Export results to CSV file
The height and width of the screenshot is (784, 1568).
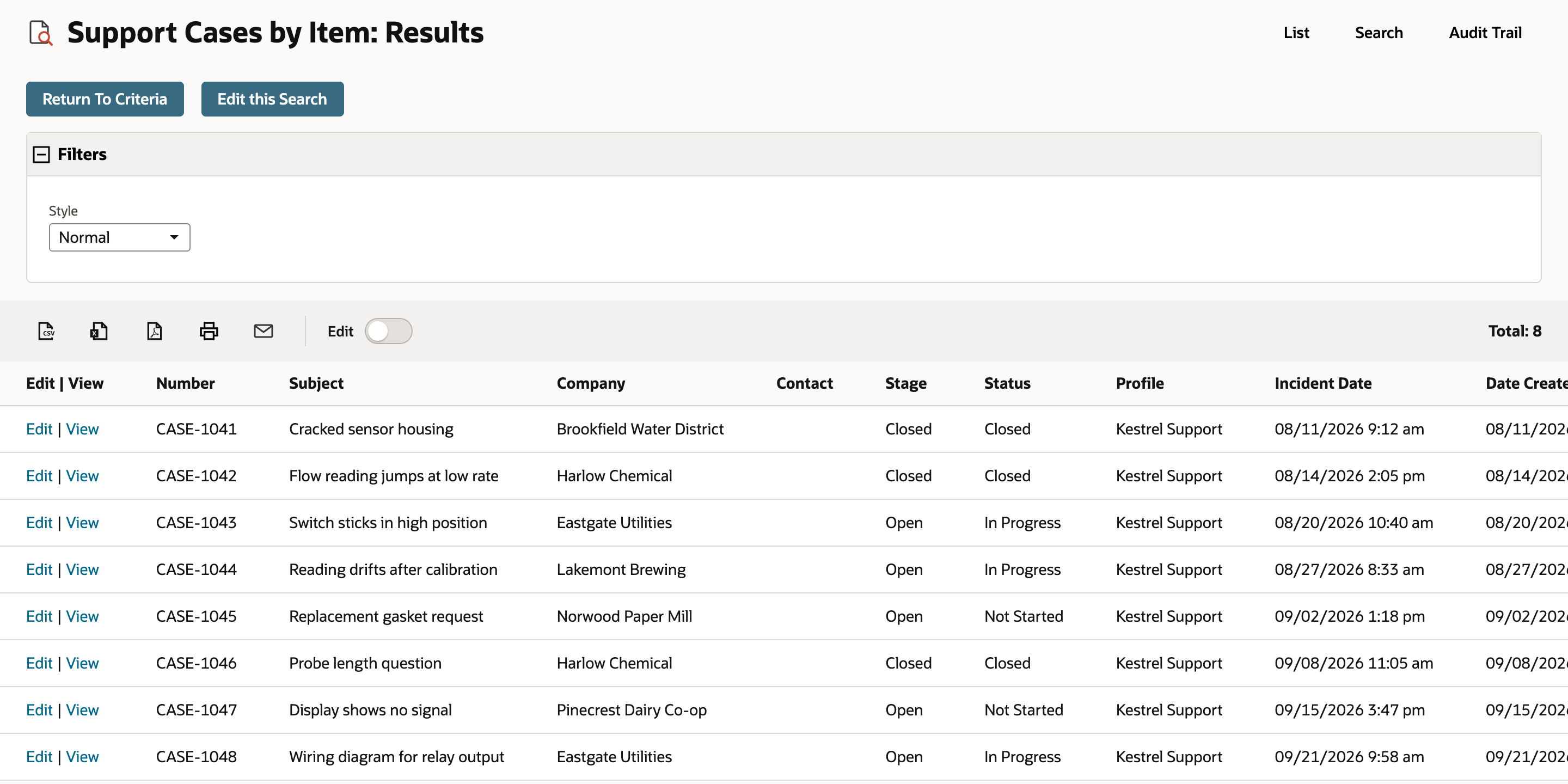coord(46,330)
